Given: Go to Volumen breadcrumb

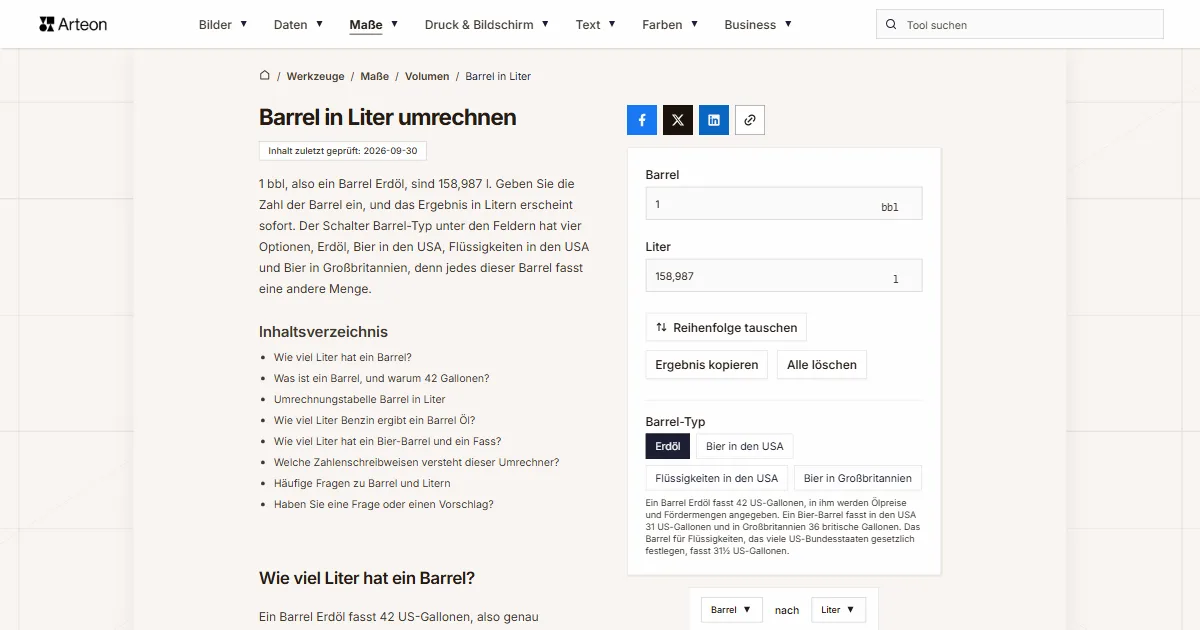Looking at the screenshot, I should [427, 76].
